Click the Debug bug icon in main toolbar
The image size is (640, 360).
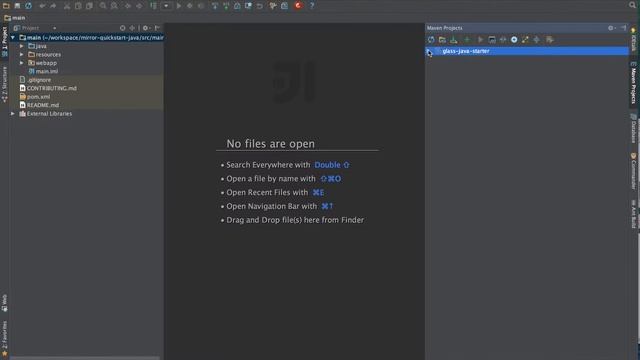(190, 6)
